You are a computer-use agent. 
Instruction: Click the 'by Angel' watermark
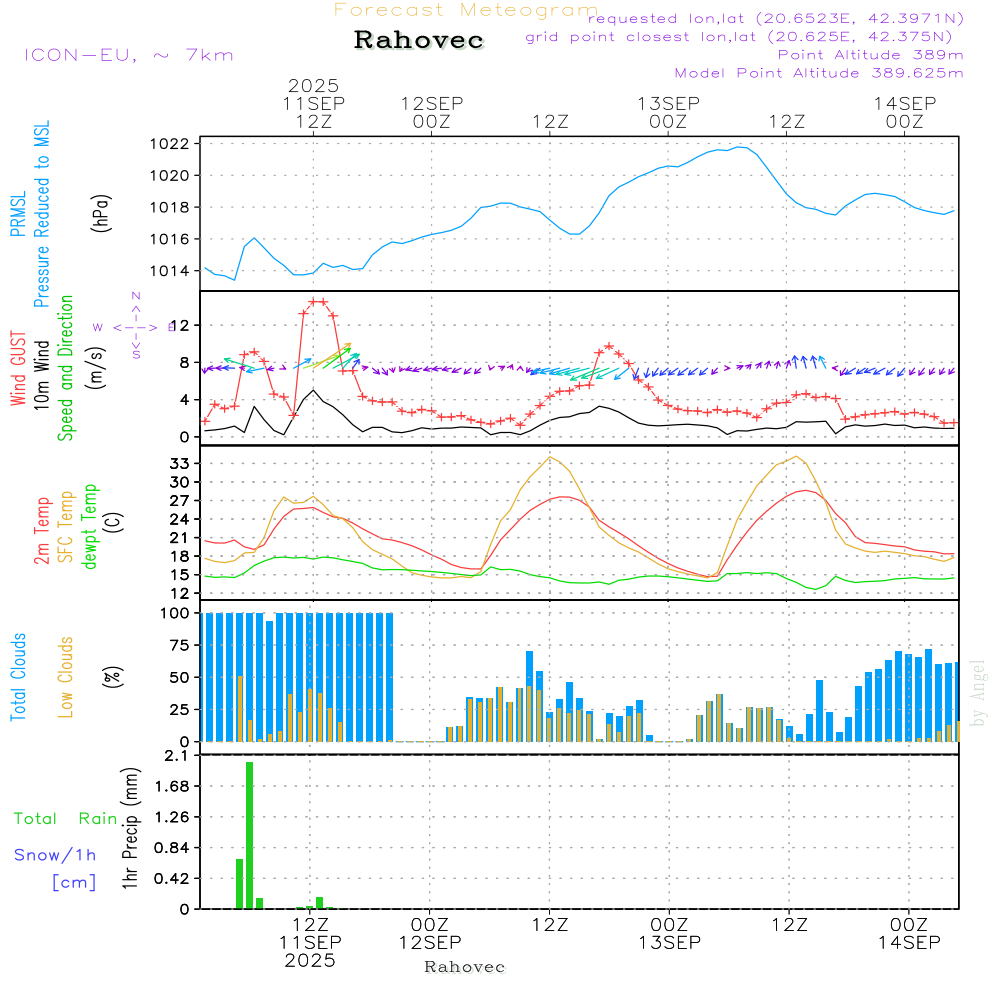click(978, 692)
